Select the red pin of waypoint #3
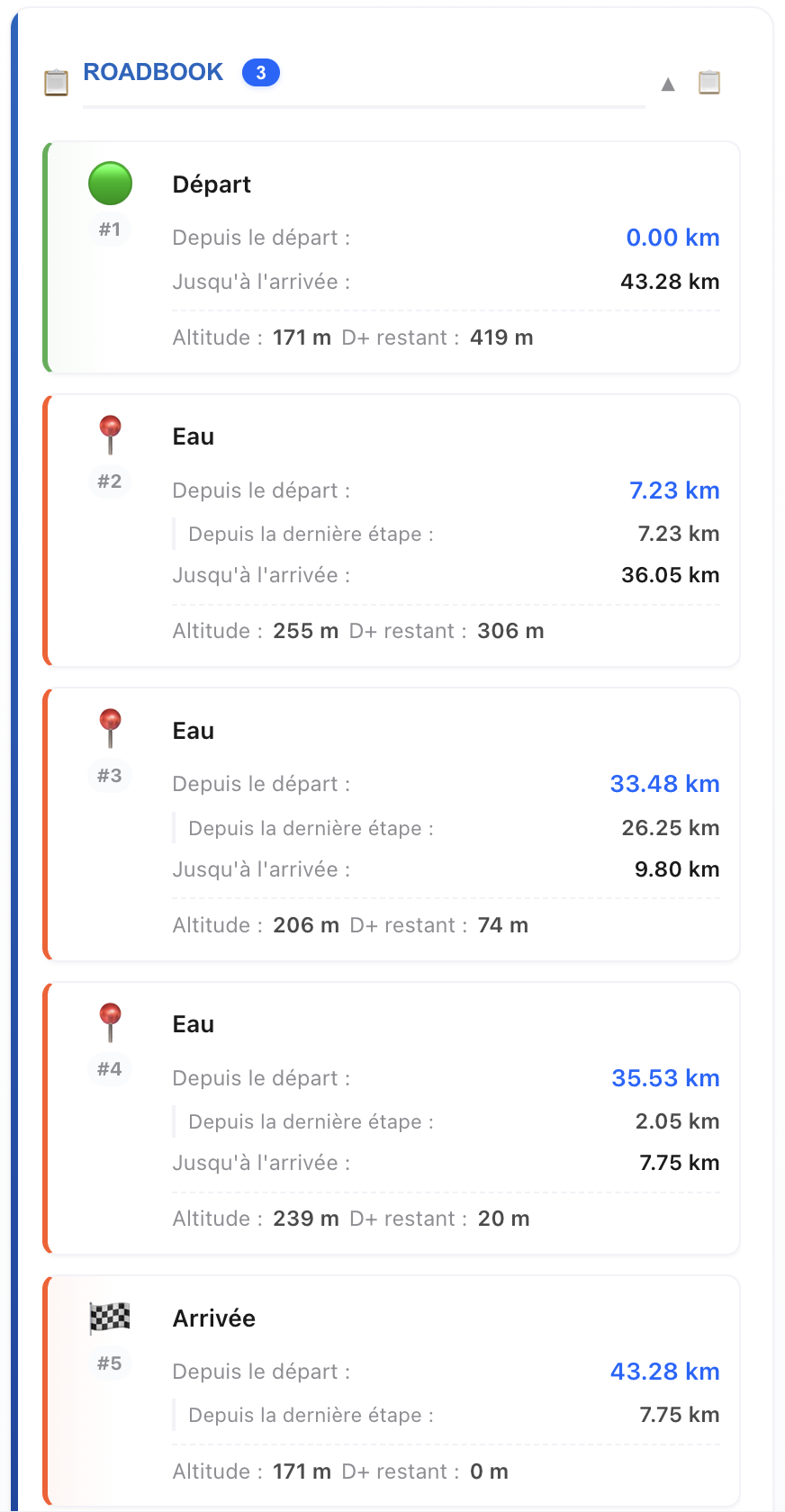The height and width of the screenshot is (1512, 785). tap(110, 727)
